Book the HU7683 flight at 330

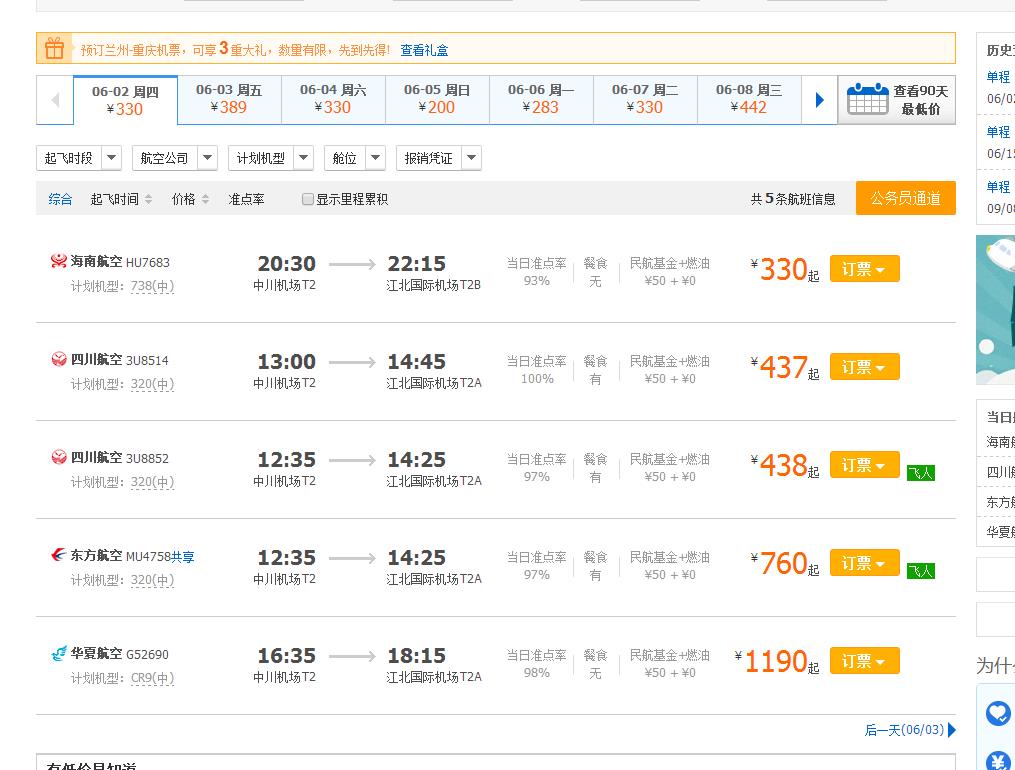(864, 269)
